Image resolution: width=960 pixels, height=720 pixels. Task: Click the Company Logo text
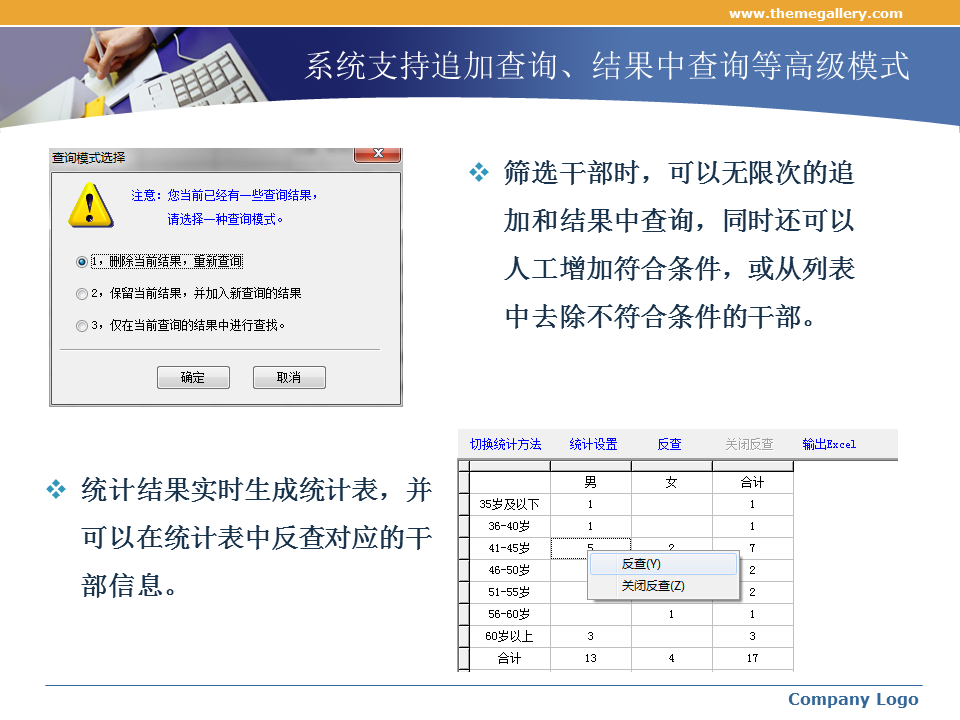tap(853, 699)
